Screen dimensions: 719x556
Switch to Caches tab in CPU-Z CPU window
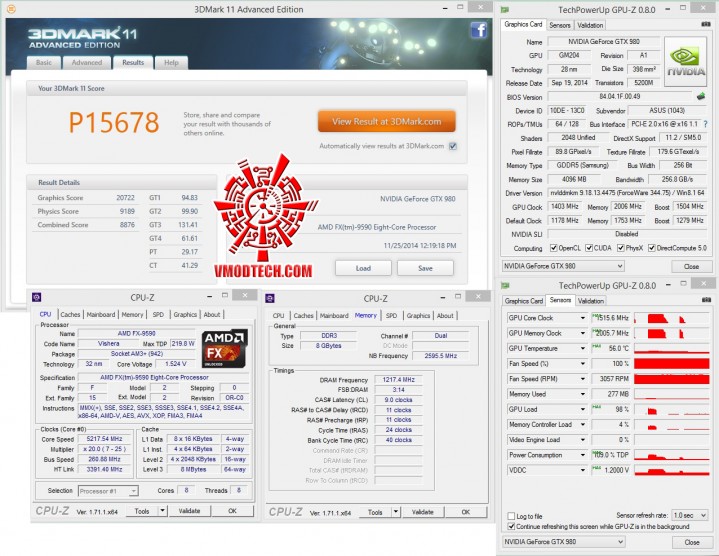(70, 314)
